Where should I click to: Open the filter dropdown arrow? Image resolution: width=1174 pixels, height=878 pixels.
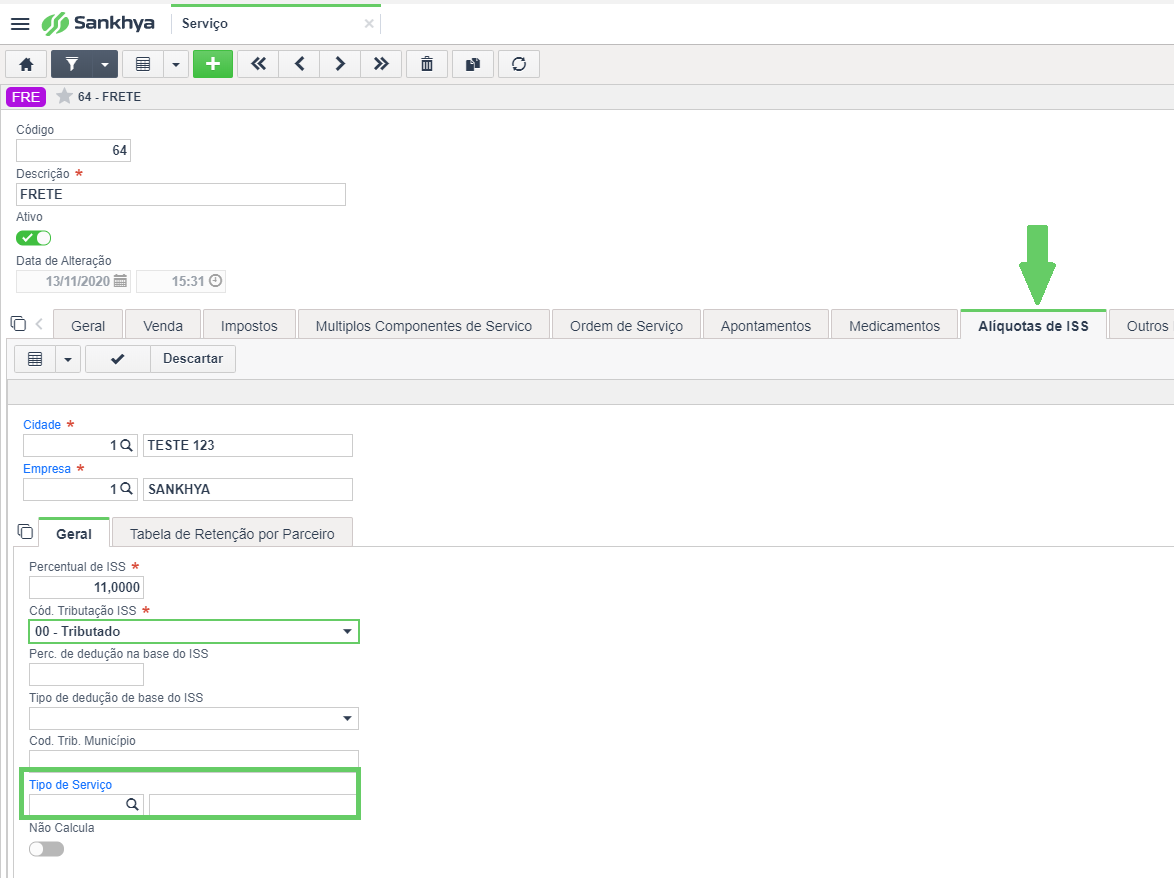(x=105, y=64)
